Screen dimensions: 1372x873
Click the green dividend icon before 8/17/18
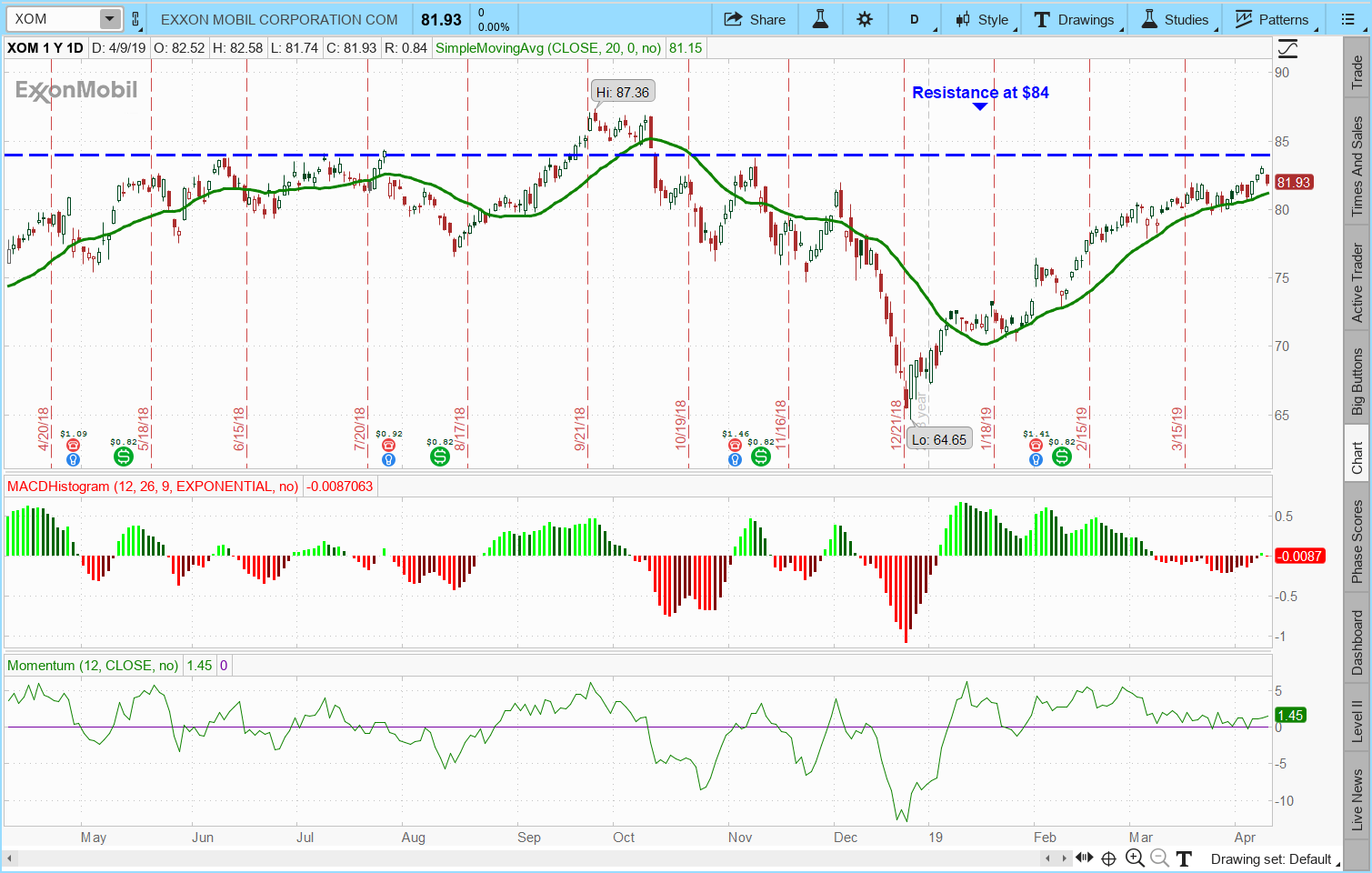(440, 456)
